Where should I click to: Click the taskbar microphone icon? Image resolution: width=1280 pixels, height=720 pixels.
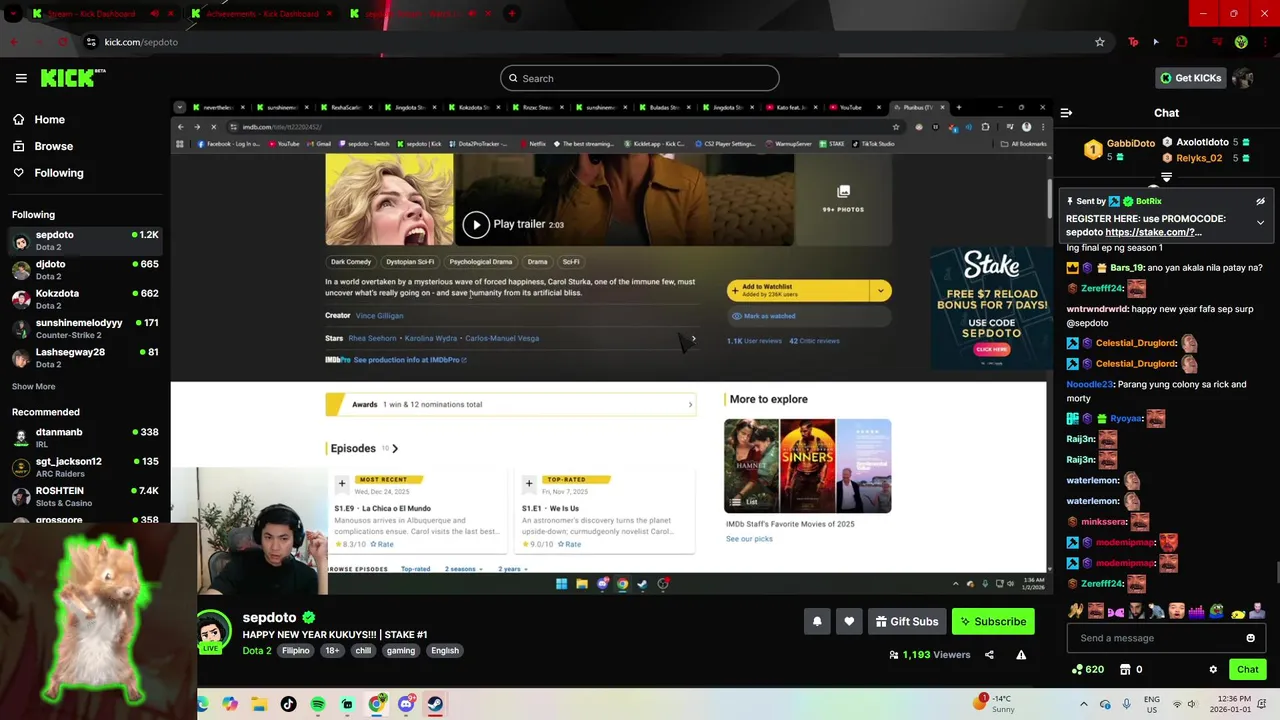click(x=1127, y=704)
